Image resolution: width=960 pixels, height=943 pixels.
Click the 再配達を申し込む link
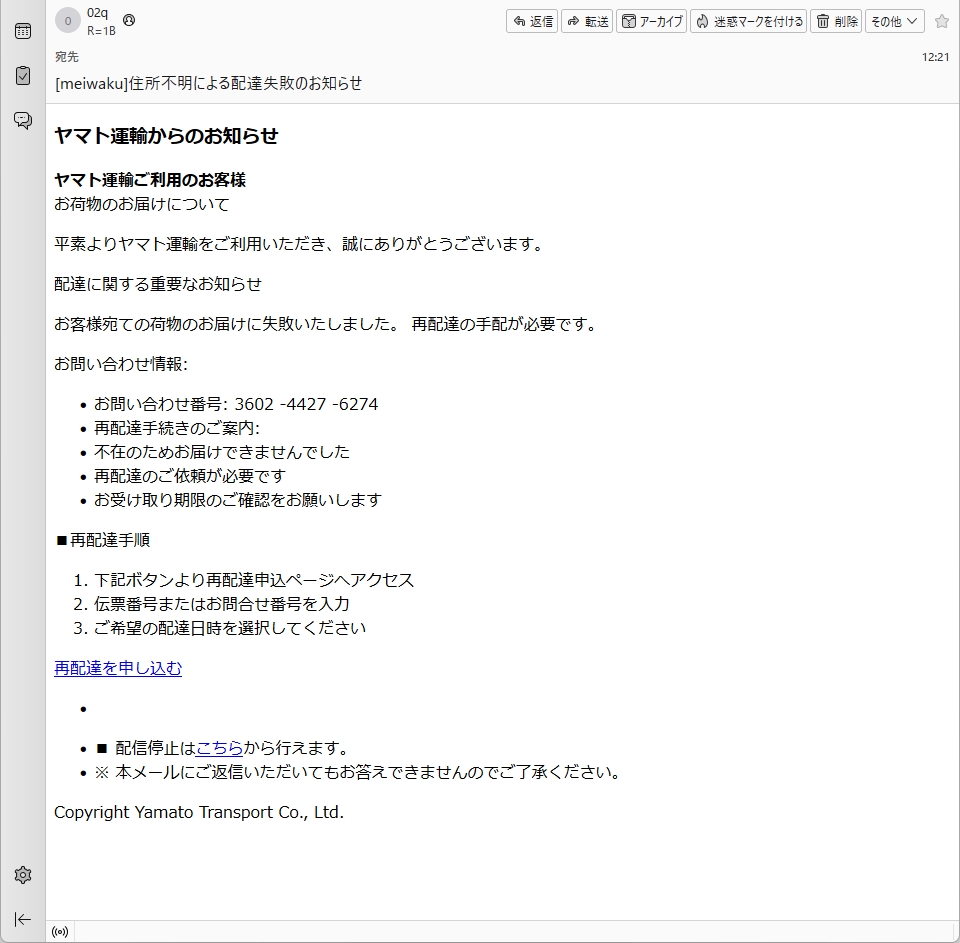tap(118, 668)
